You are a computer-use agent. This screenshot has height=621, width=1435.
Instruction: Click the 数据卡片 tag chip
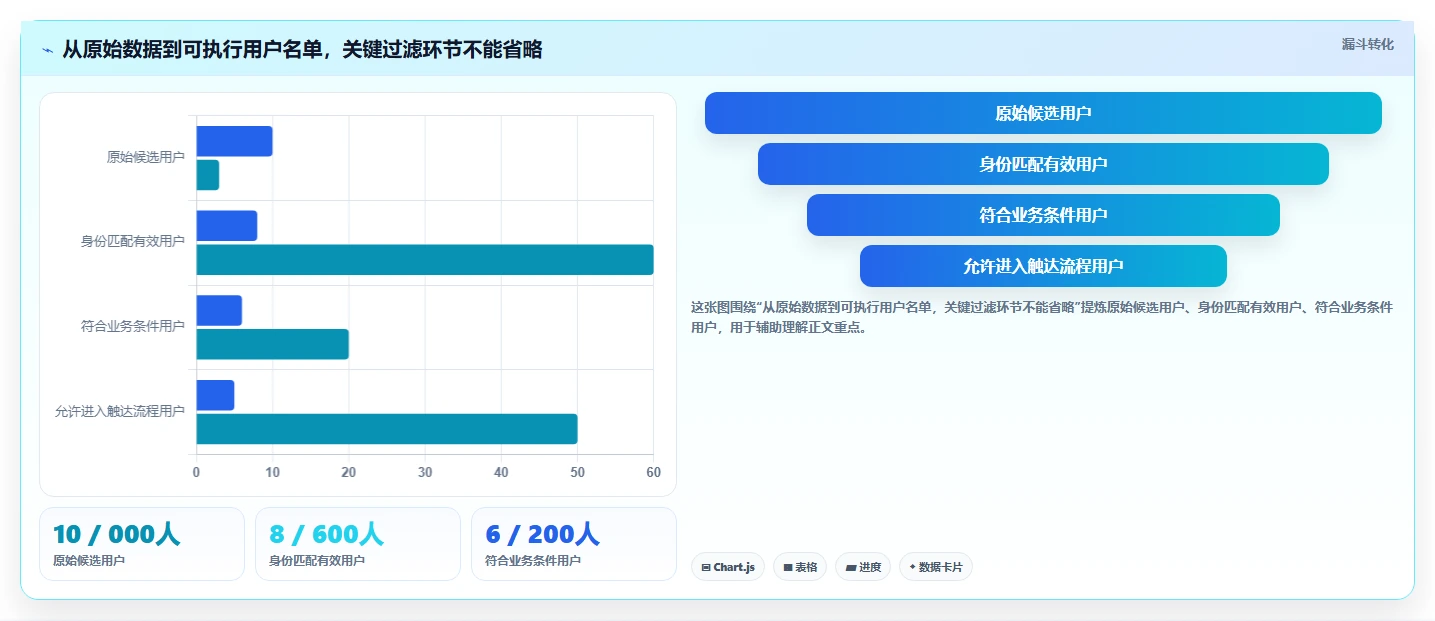[936, 567]
